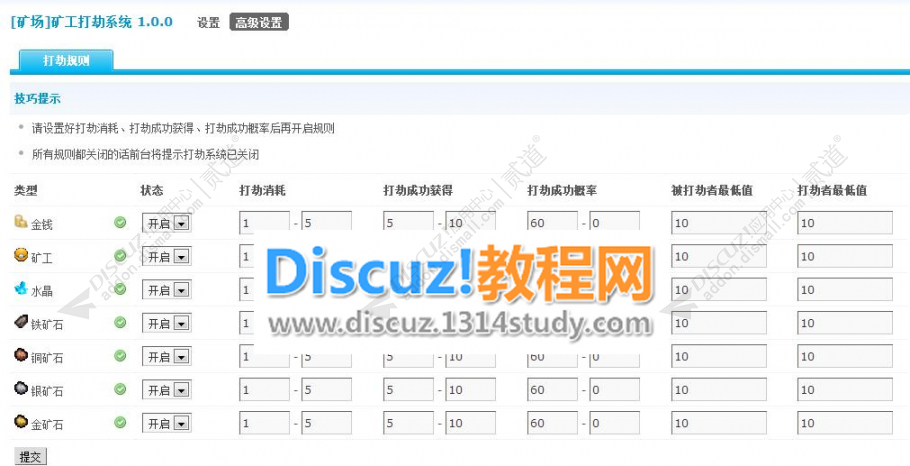Screen dimensions: 910x466
Task: Click 金矿石 被打劫者最低值 field
Action: 718,423
